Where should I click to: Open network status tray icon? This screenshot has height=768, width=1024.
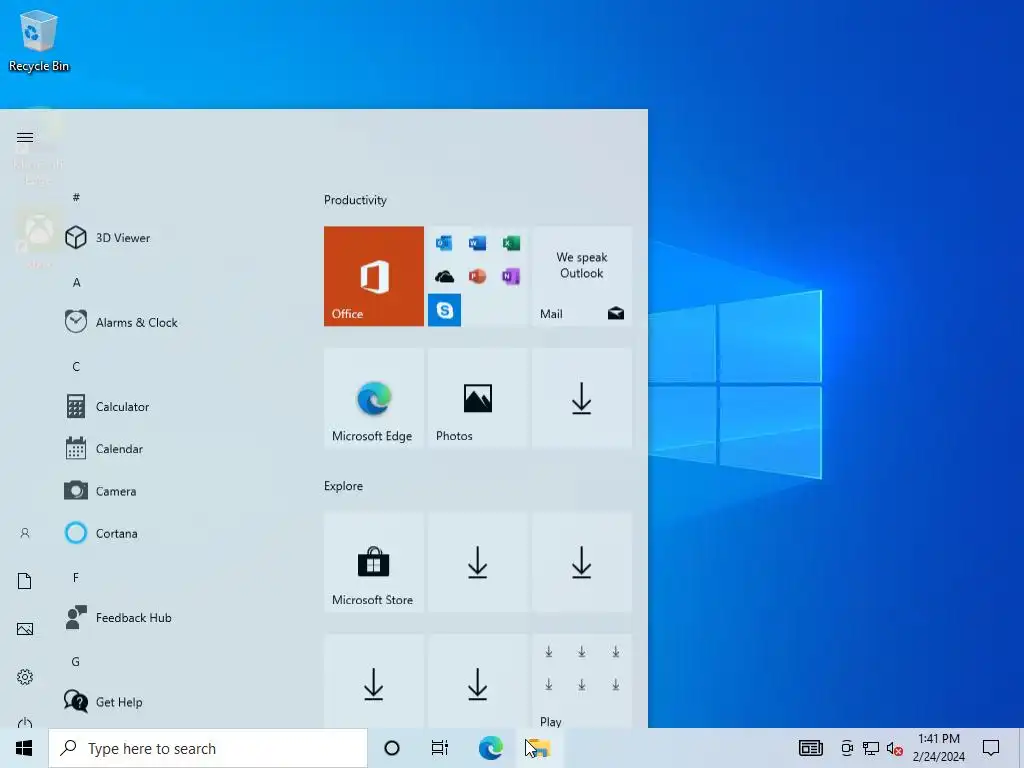tap(871, 748)
